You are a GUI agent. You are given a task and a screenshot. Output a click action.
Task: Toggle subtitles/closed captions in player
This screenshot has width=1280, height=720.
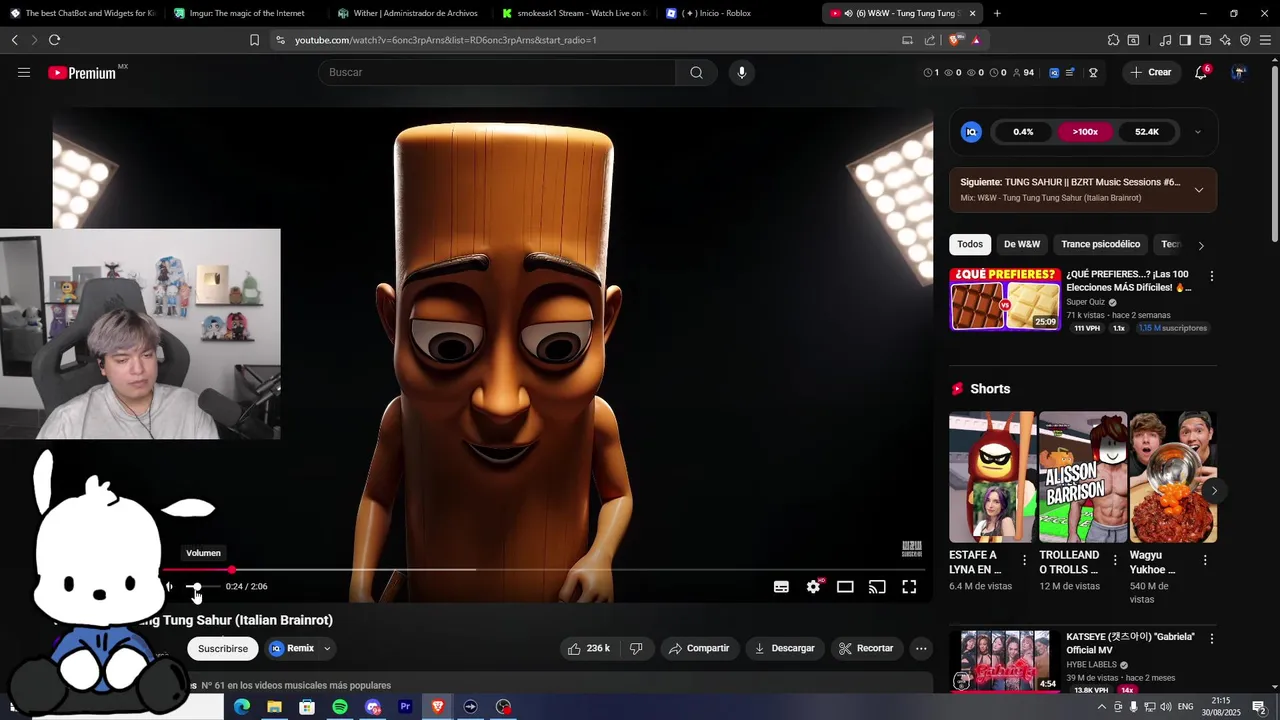click(781, 587)
